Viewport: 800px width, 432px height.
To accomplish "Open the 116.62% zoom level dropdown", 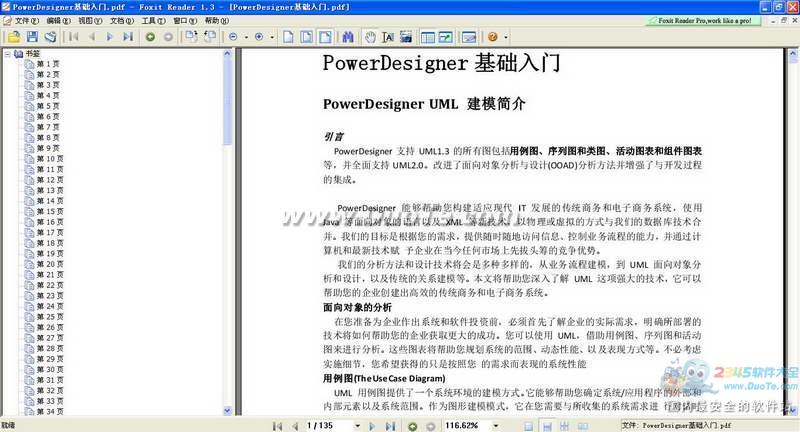I will pyautogui.click(x=496, y=425).
